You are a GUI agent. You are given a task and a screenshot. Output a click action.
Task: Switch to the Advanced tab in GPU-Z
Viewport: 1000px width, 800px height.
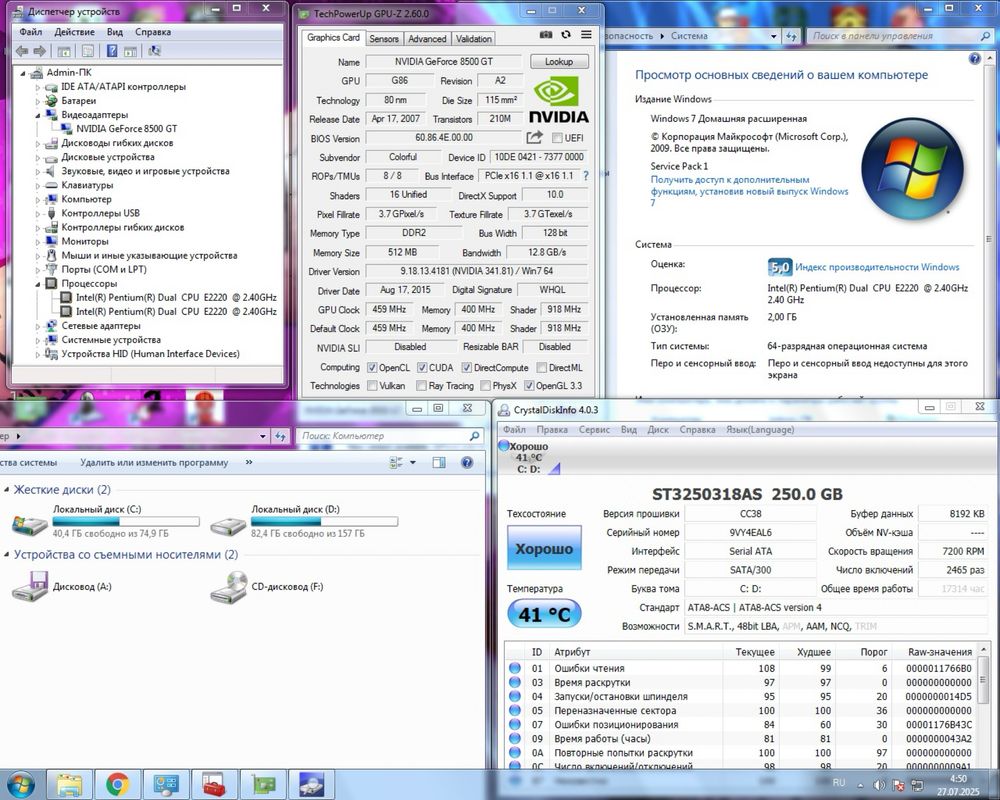click(427, 38)
